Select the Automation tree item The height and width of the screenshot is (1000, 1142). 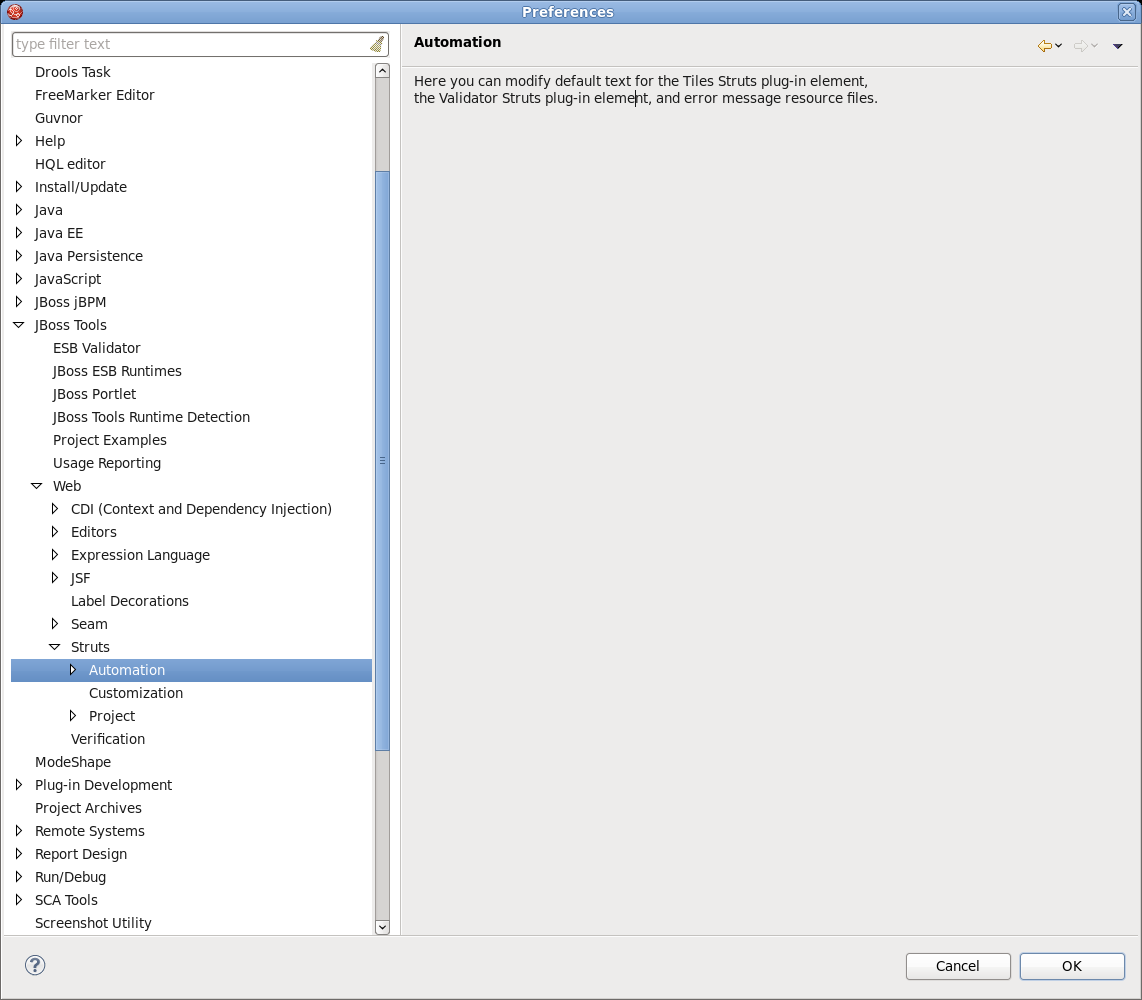click(127, 670)
